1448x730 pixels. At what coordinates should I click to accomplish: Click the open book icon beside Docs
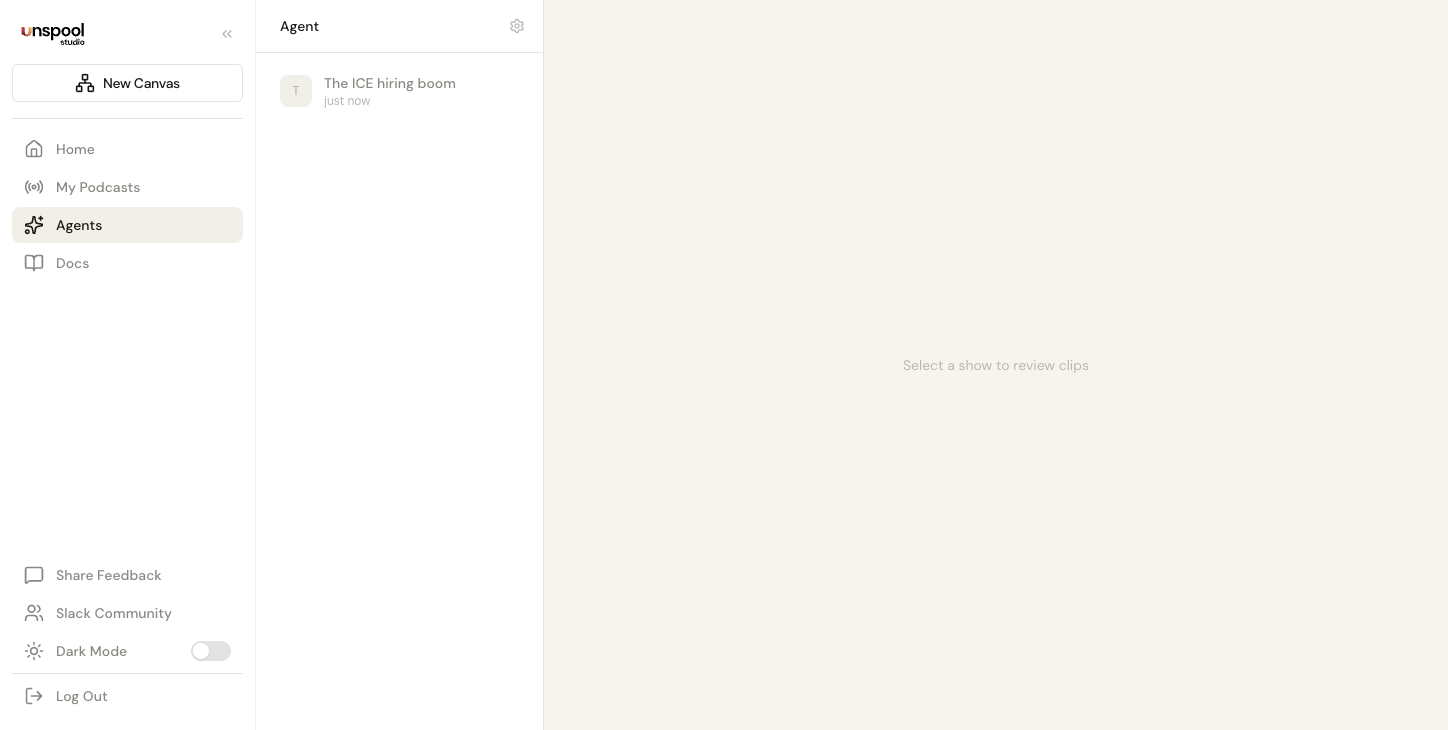pyautogui.click(x=34, y=263)
